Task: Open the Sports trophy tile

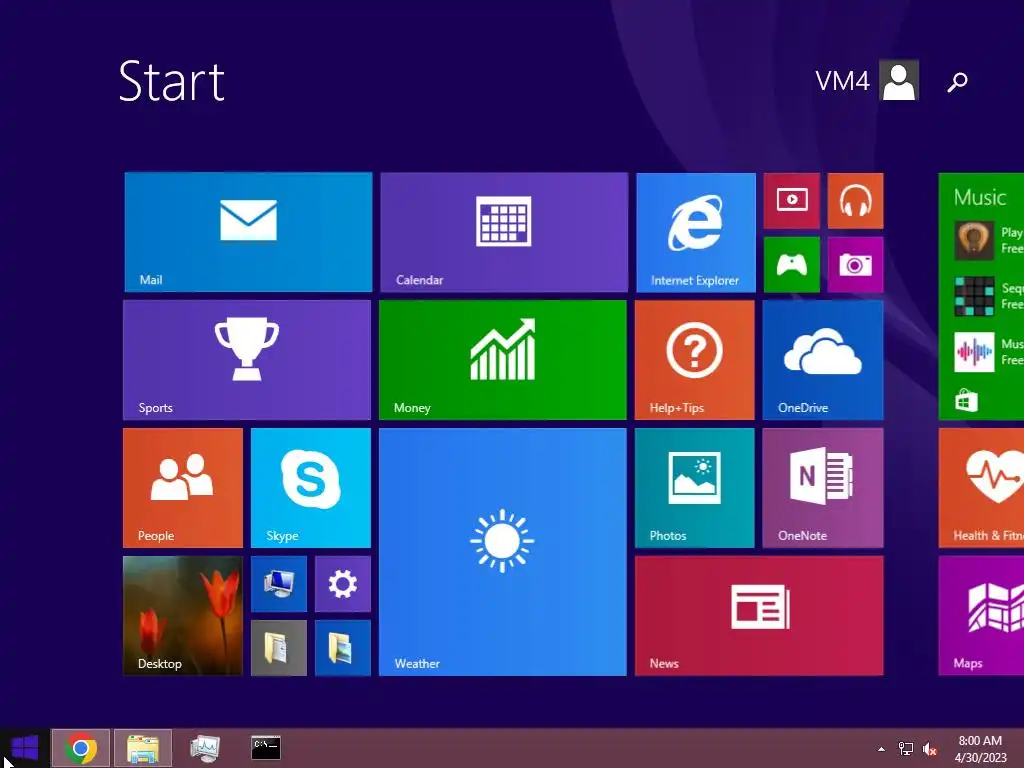Action: [x=247, y=360]
